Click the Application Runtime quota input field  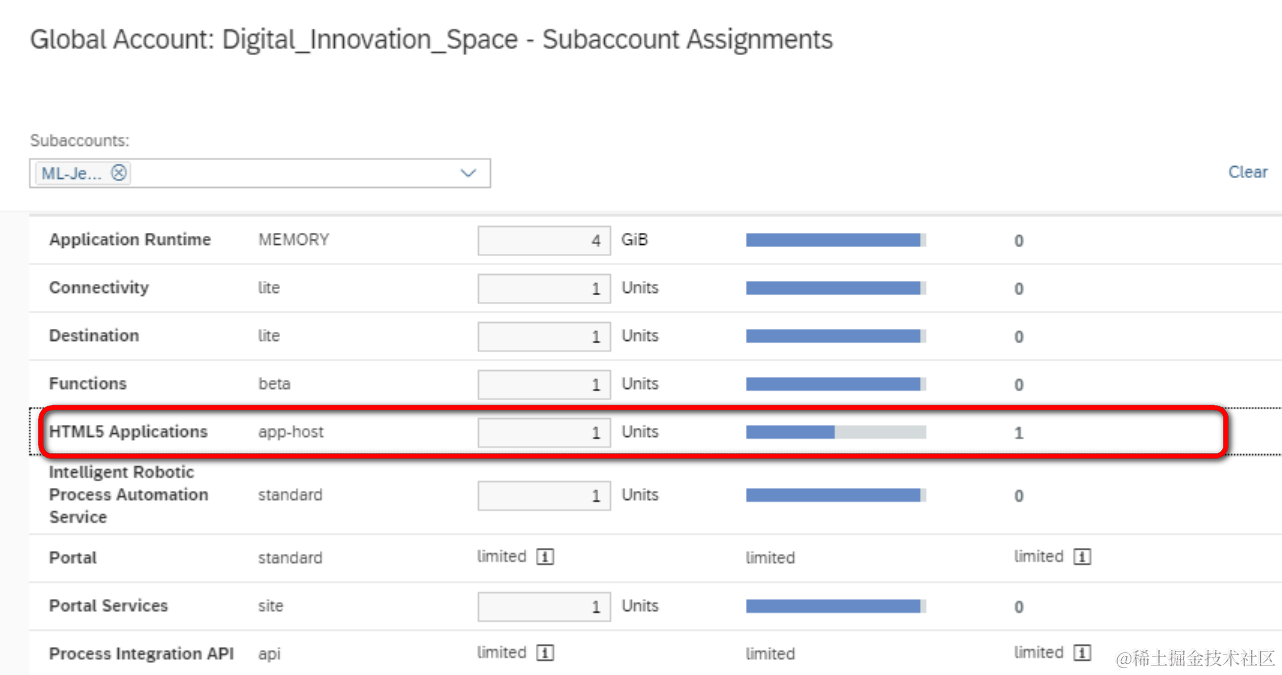543,241
